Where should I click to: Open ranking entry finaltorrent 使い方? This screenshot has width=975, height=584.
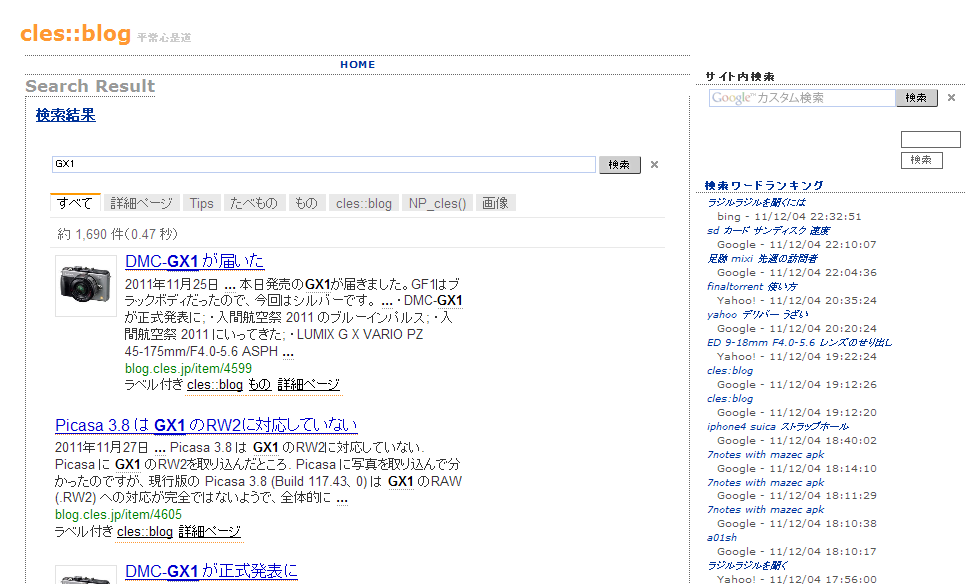coord(752,287)
